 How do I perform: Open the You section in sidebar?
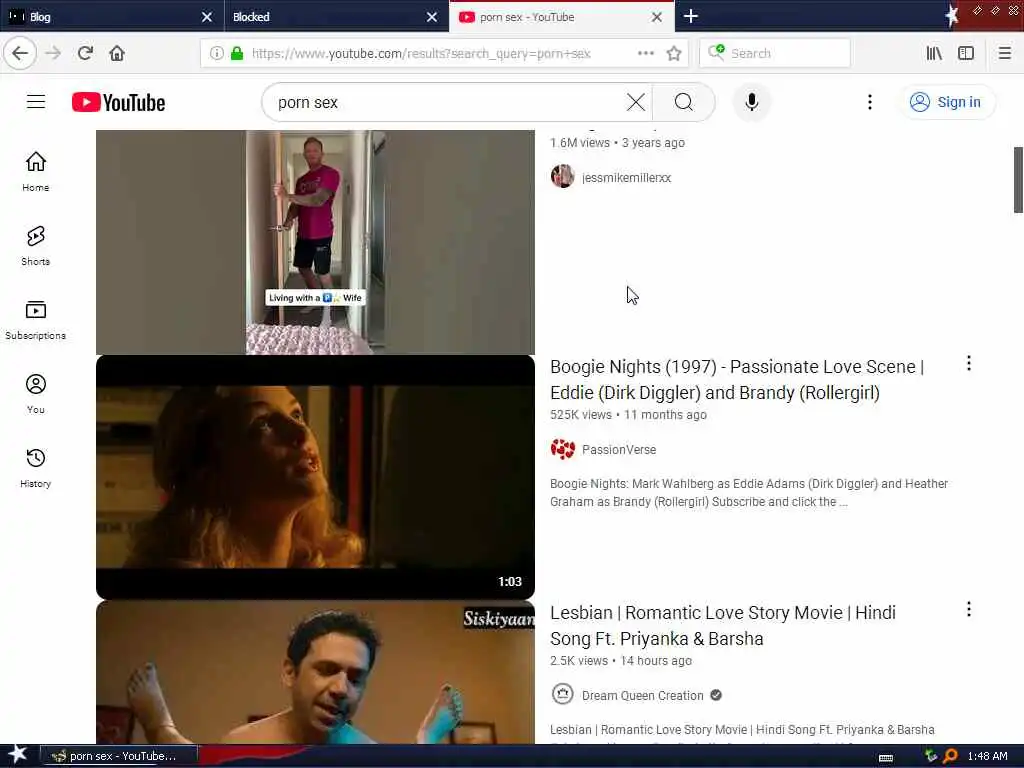point(35,394)
